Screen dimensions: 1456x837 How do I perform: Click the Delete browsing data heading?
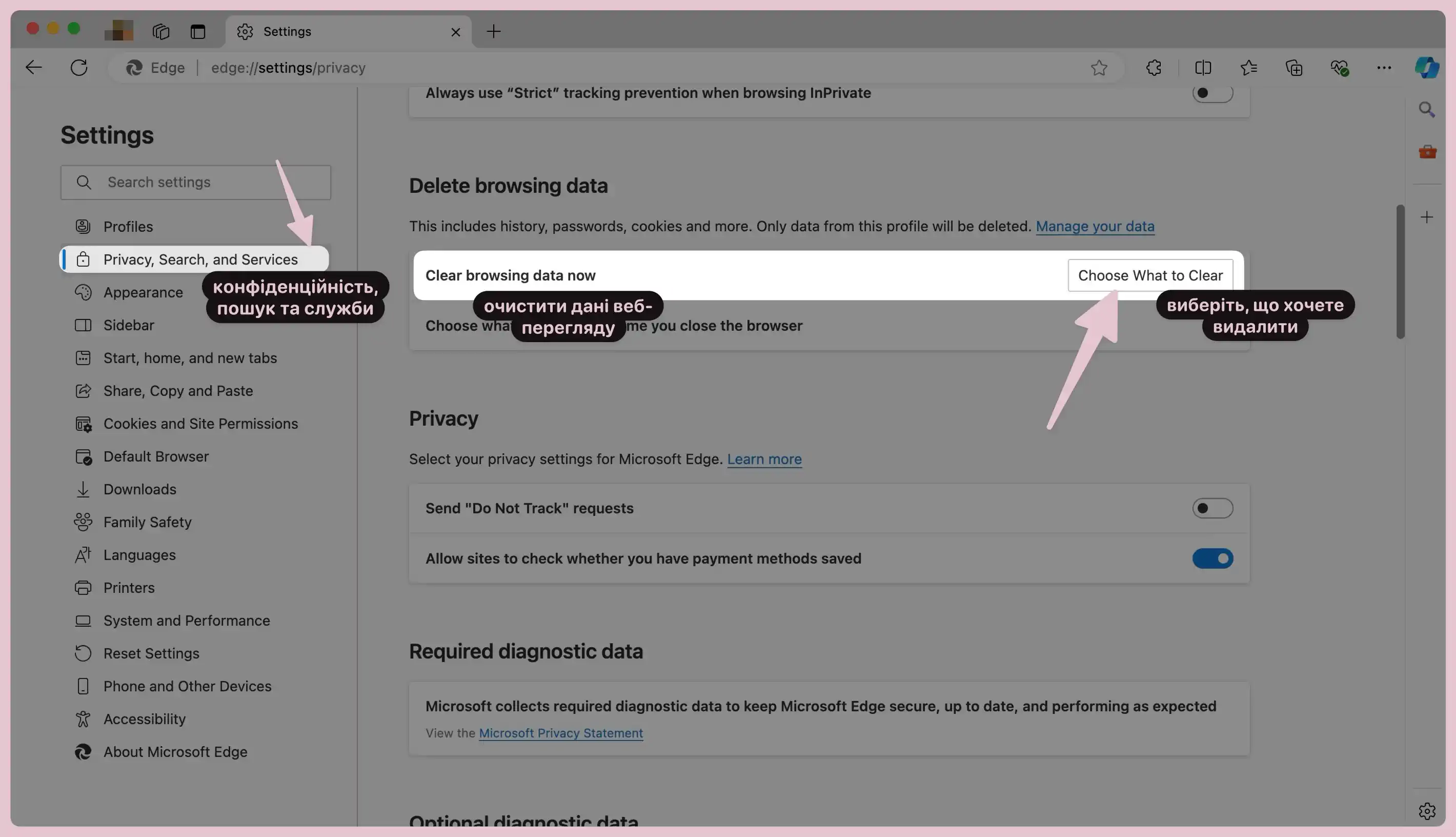coord(508,186)
